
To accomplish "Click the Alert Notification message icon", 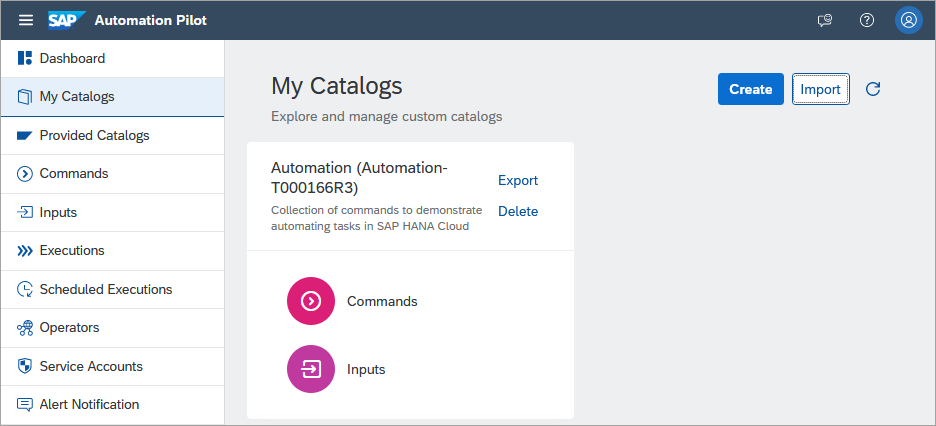I will tap(24, 405).
